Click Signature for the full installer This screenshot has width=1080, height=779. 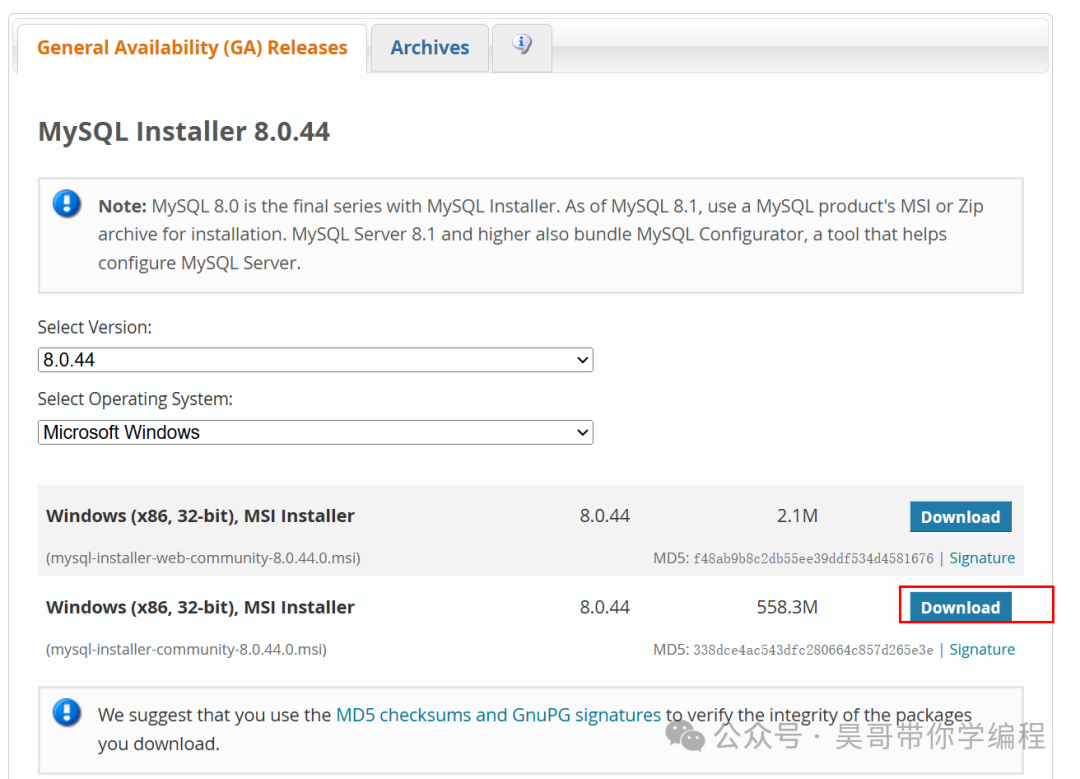click(982, 649)
